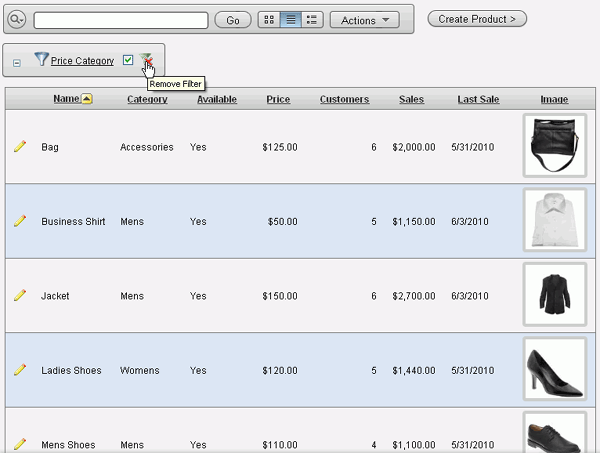Image resolution: width=600 pixels, height=453 pixels.
Task: Select the 'Bag' name cell
Action: [50, 147]
